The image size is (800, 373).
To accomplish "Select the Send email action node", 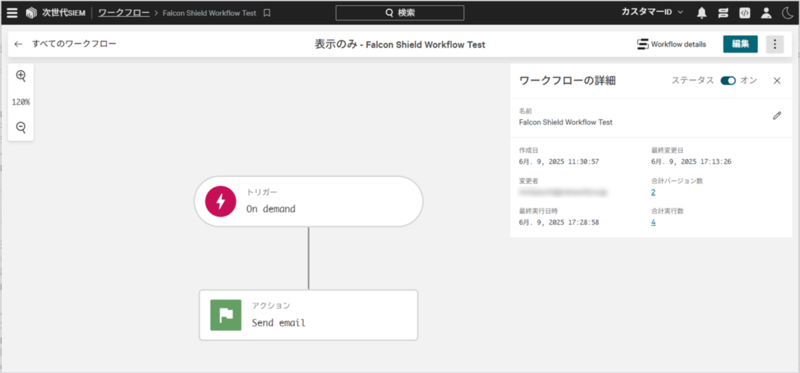I will point(308,315).
